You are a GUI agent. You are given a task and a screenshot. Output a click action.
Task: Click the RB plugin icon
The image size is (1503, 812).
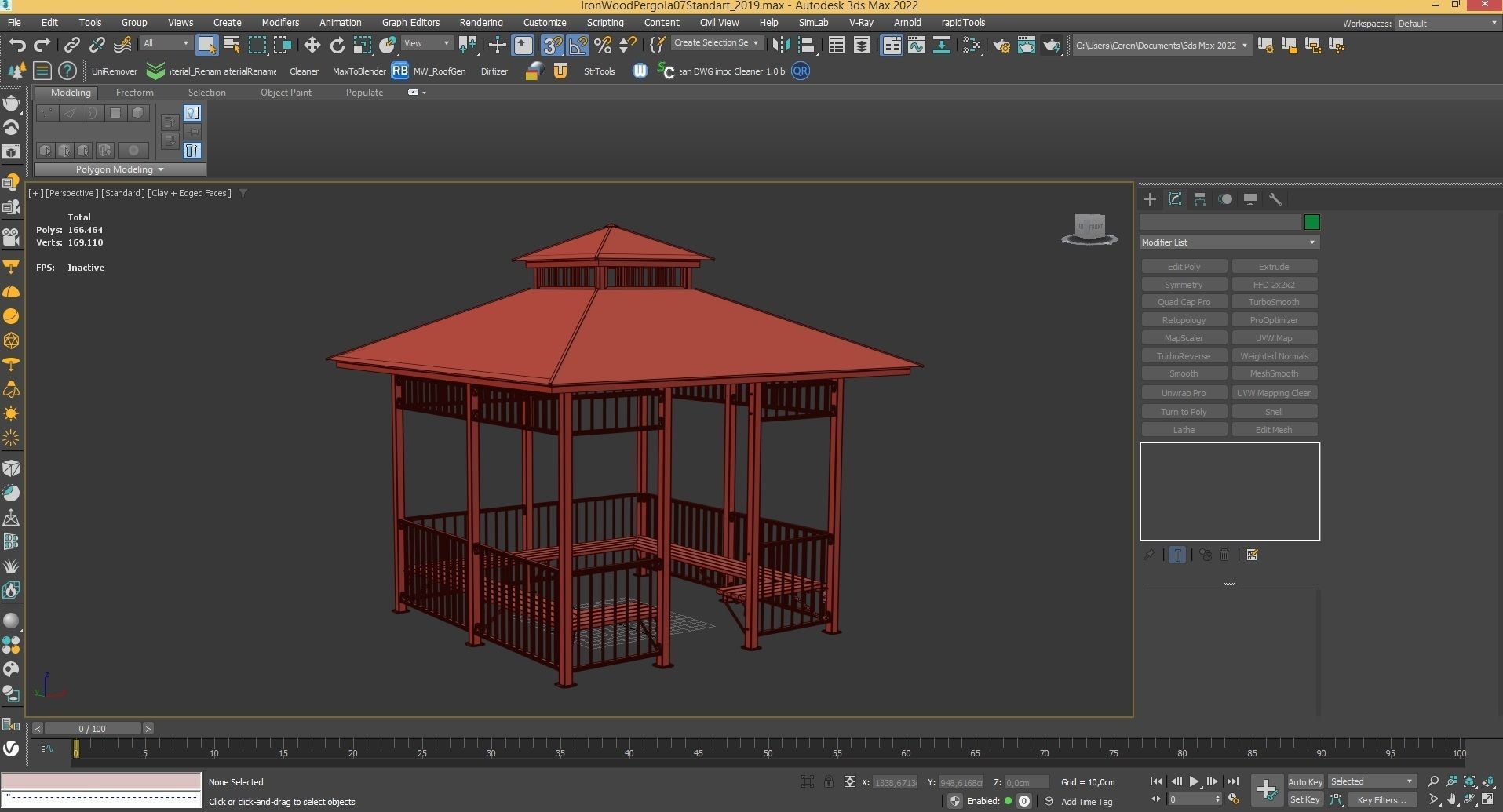coord(399,71)
